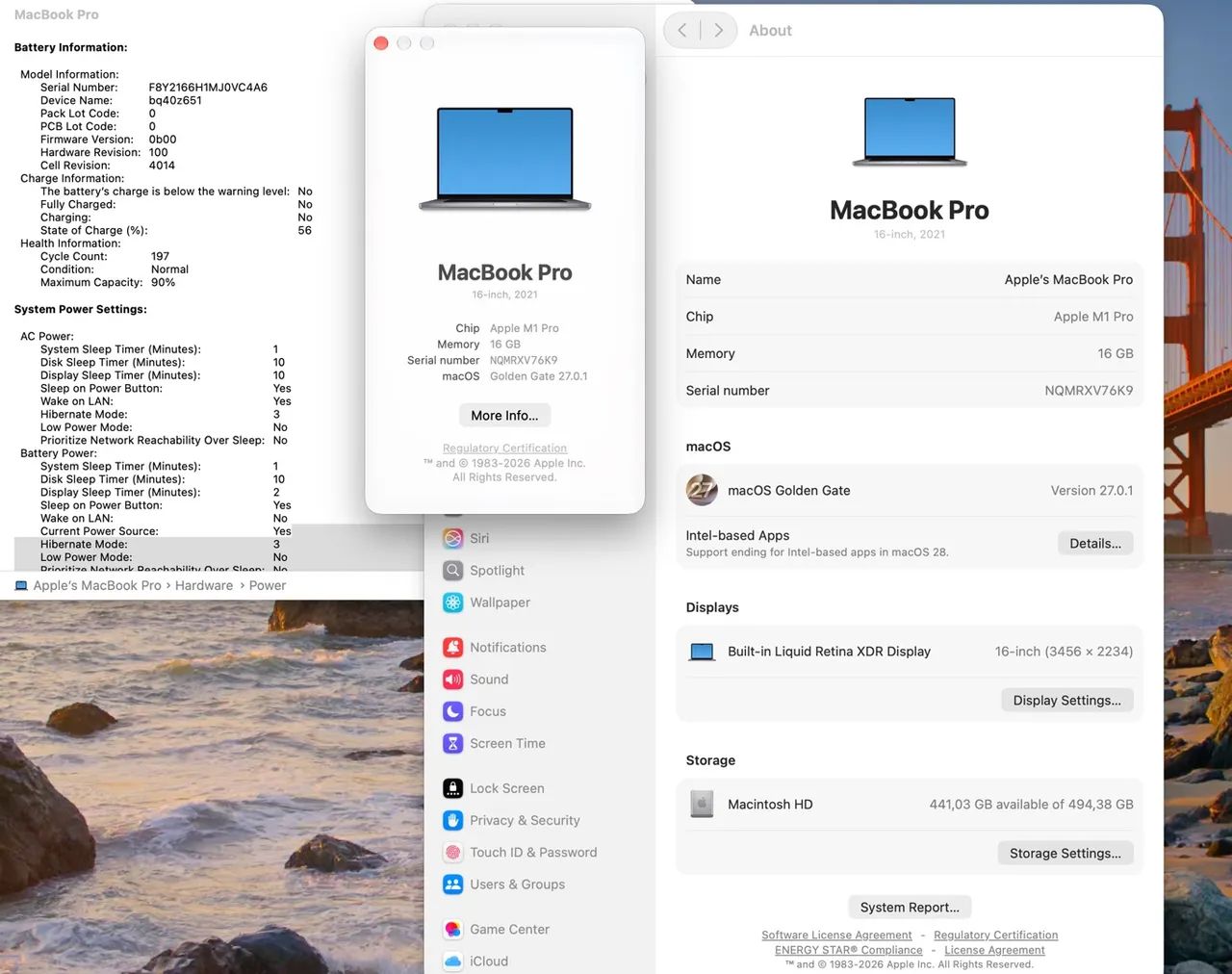Open Storage Settings...
This screenshot has height=974, width=1232.
point(1065,853)
